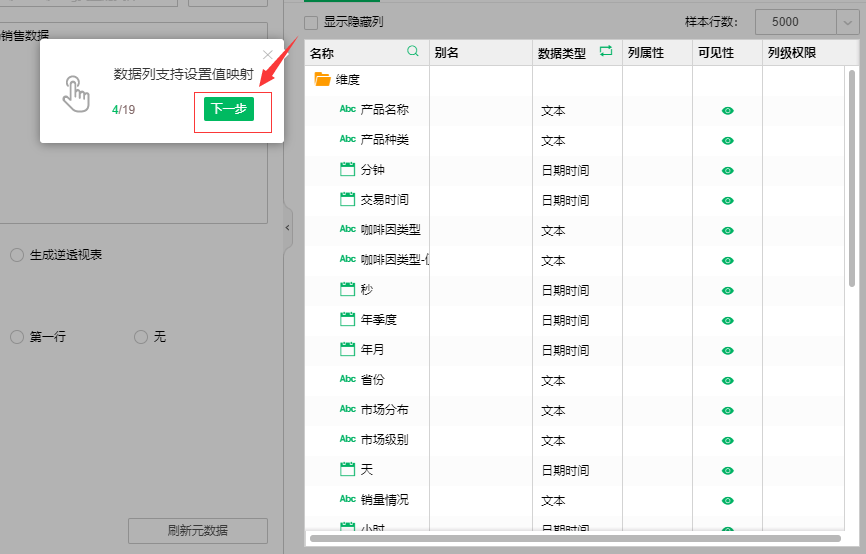Click the Abc icon of 市场分布
This screenshot has height=554, width=866.
[x=347, y=409]
